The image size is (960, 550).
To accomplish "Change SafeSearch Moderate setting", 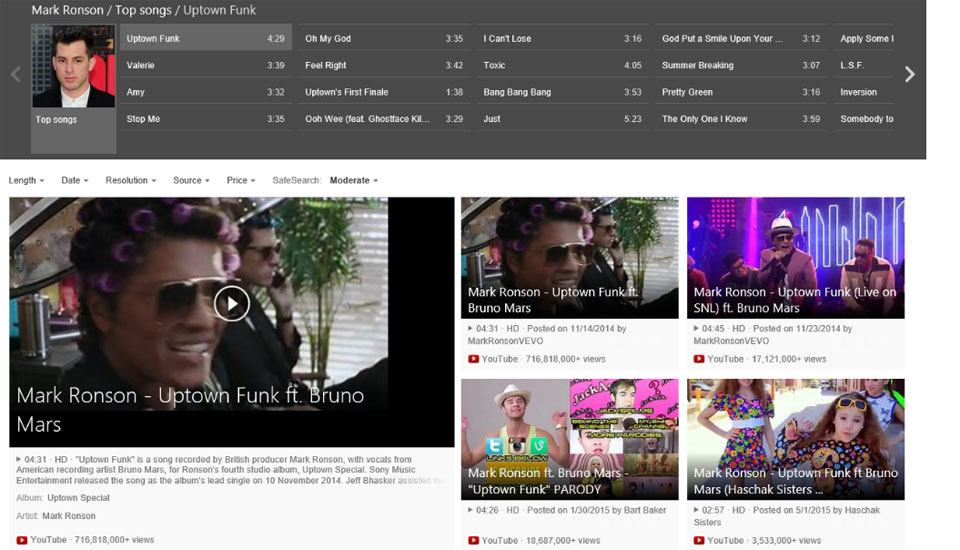I will [354, 181].
